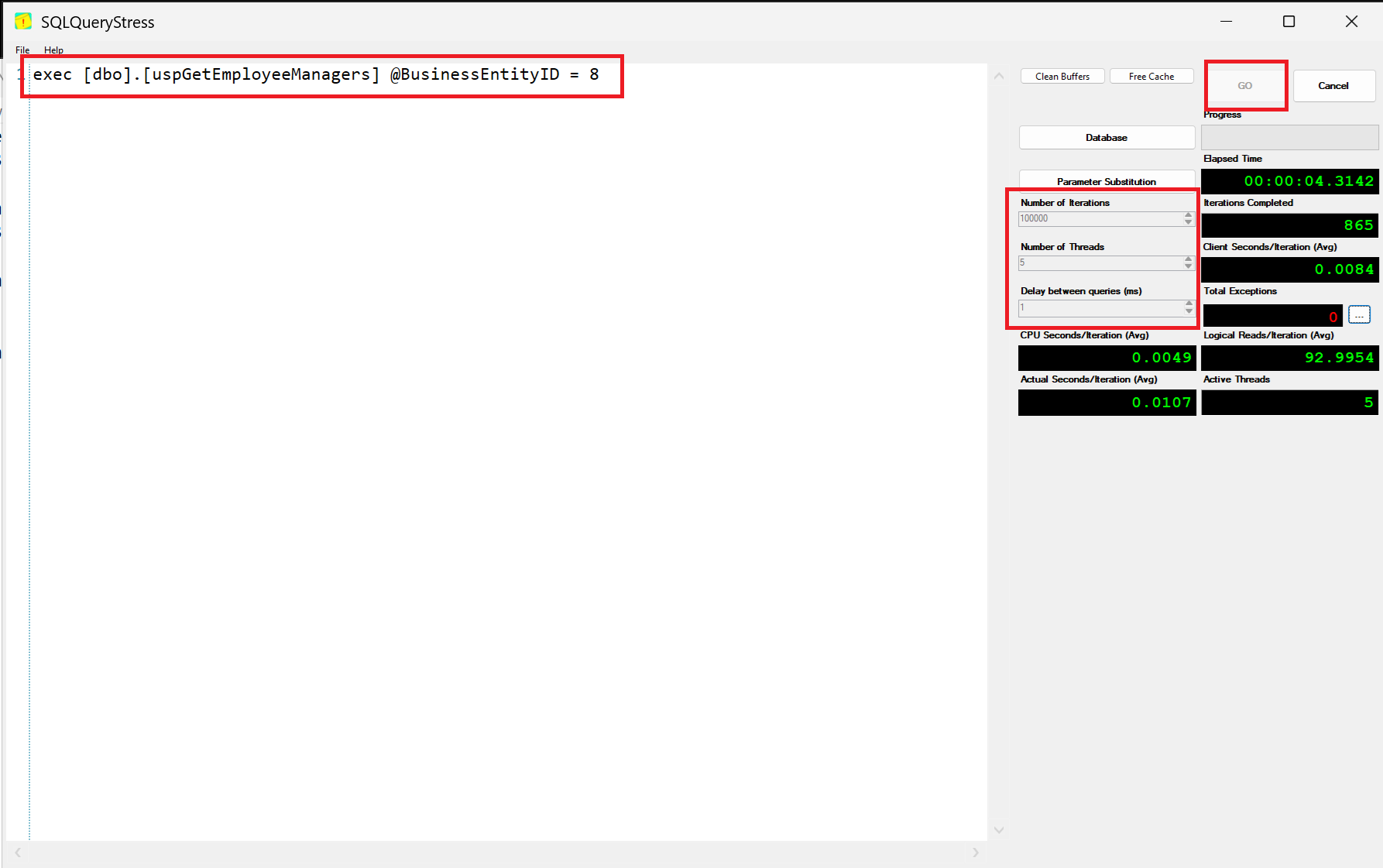Cancel the running stress test
The image size is (1383, 868).
click(x=1333, y=85)
